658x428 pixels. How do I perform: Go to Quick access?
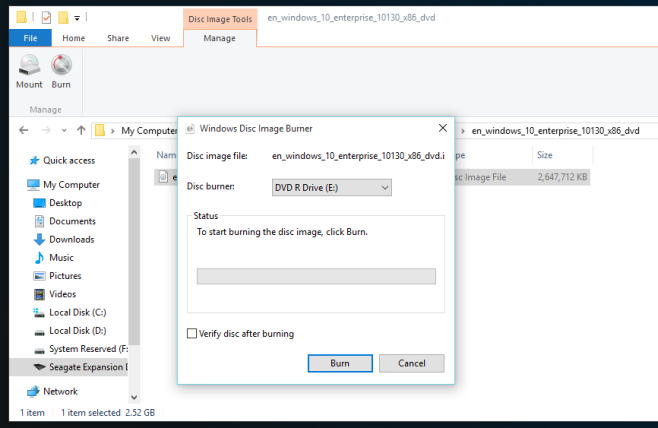coord(68,160)
